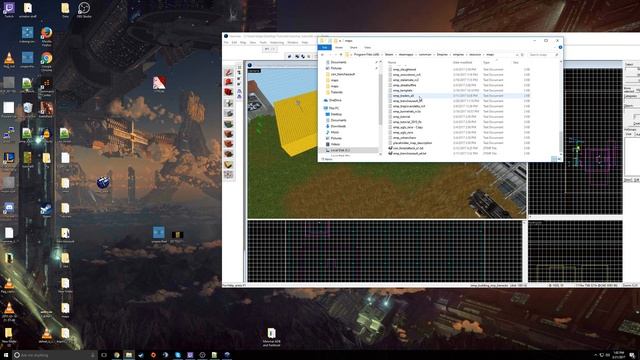Image resolution: width=640 pixels, height=360 pixels.
Task: Click Steam in the address breadcrumb
Action: [x=389, y=55]
